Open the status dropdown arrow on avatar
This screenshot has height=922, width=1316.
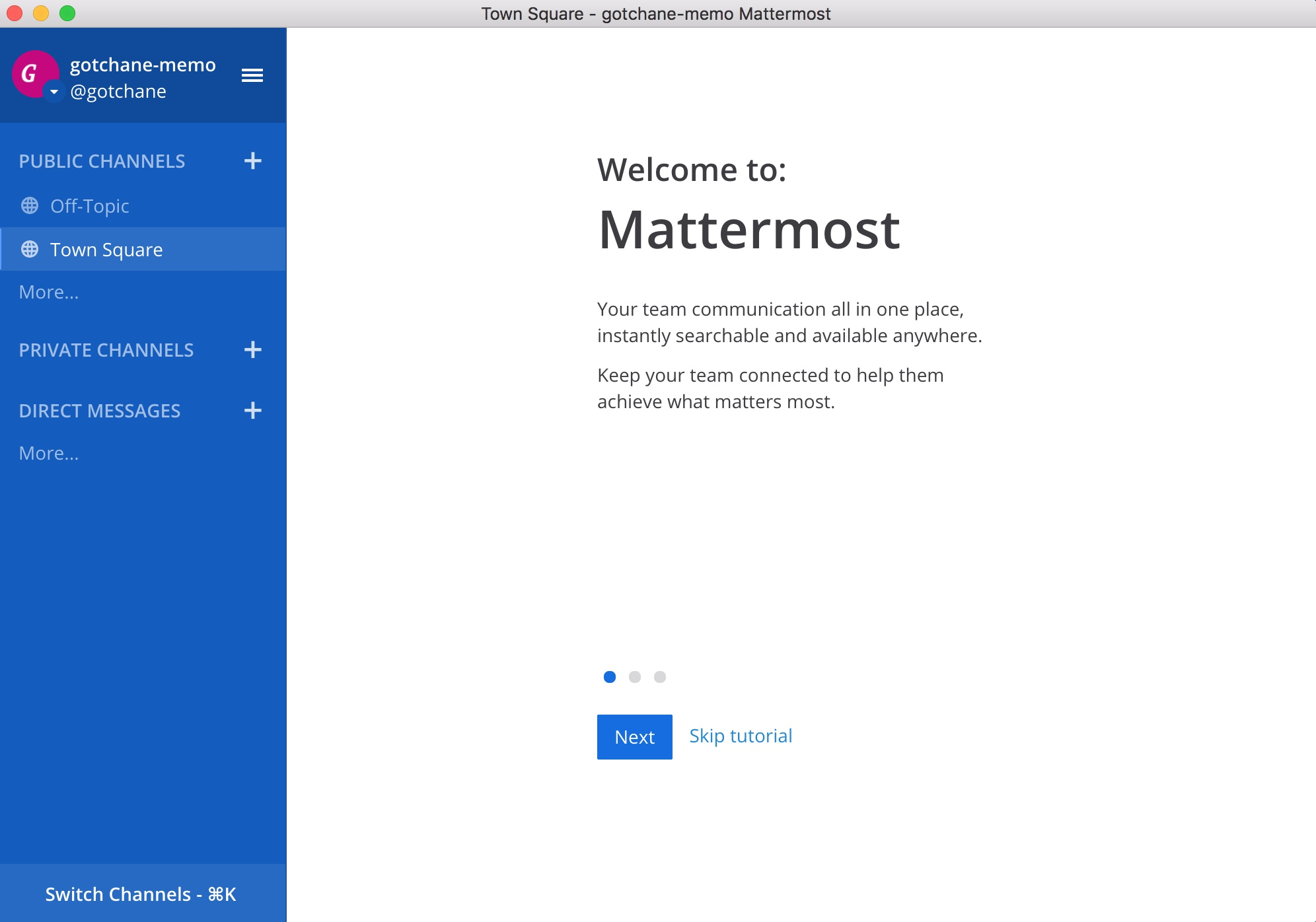point(54,92)
